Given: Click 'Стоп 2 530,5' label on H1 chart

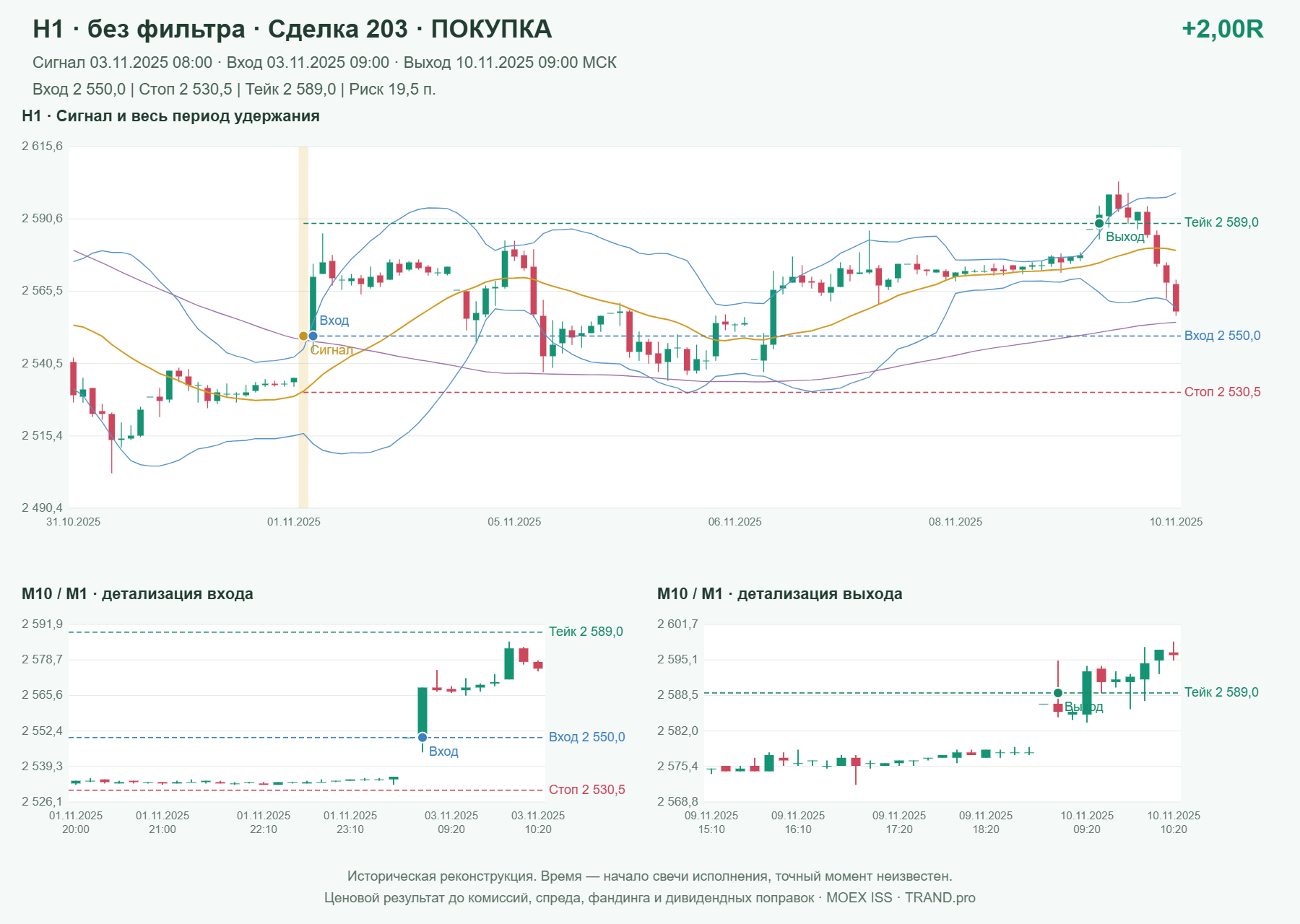Looking at the screenshot, I should (x=1222, y=392).
